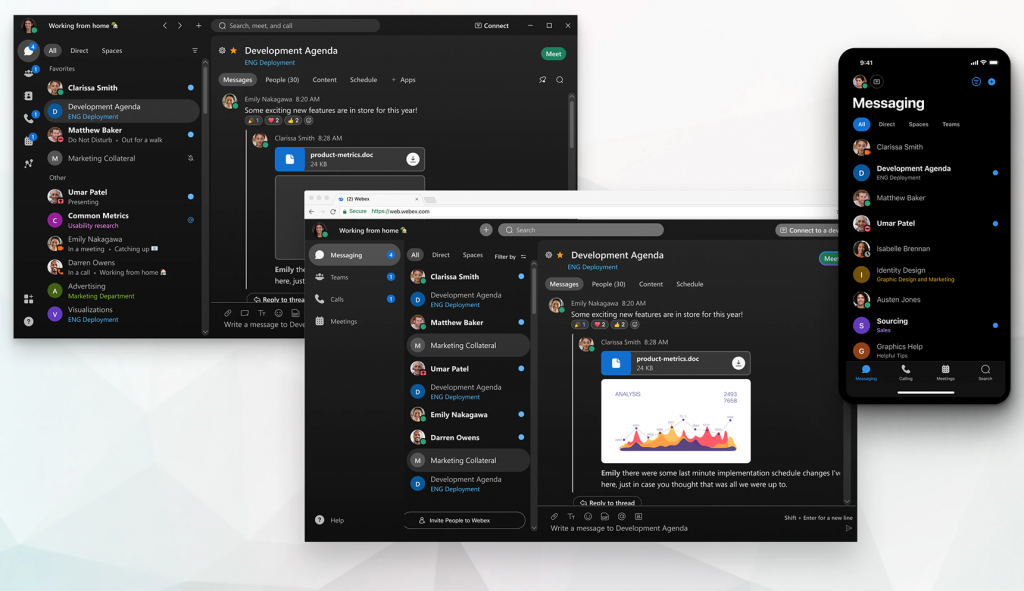Viewport: 1024px width, 591px height.
Task: Open Teams icon in desktop app sidebar
Action: [29, 72]
